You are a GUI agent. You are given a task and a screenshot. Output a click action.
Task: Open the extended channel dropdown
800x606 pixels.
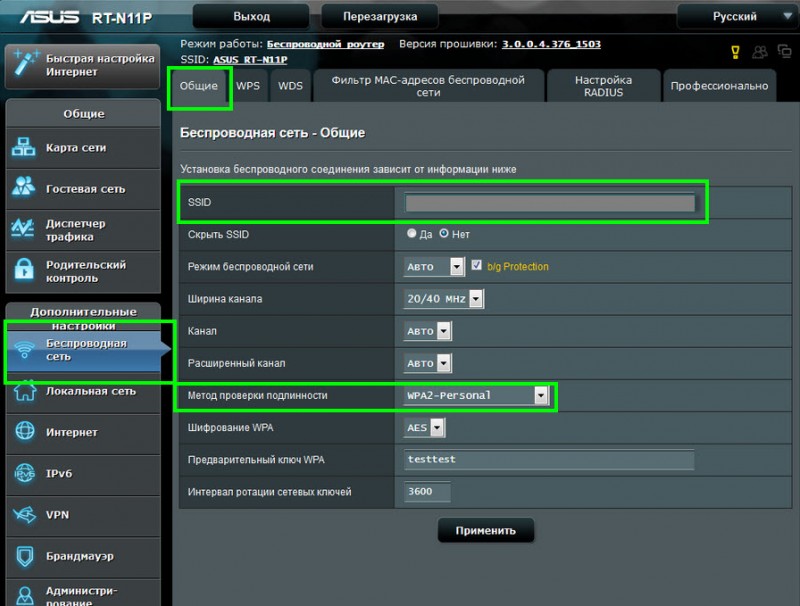(427, 363)
